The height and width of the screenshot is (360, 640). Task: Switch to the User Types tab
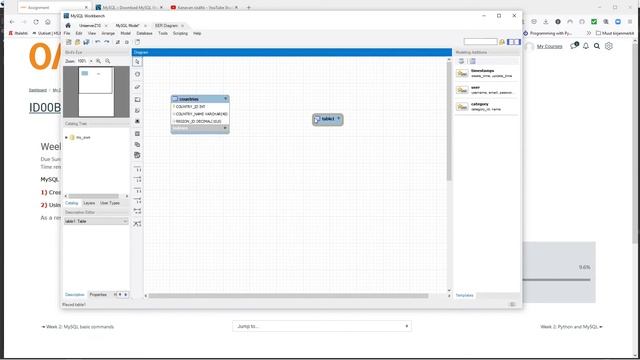[x=110, y=203]
